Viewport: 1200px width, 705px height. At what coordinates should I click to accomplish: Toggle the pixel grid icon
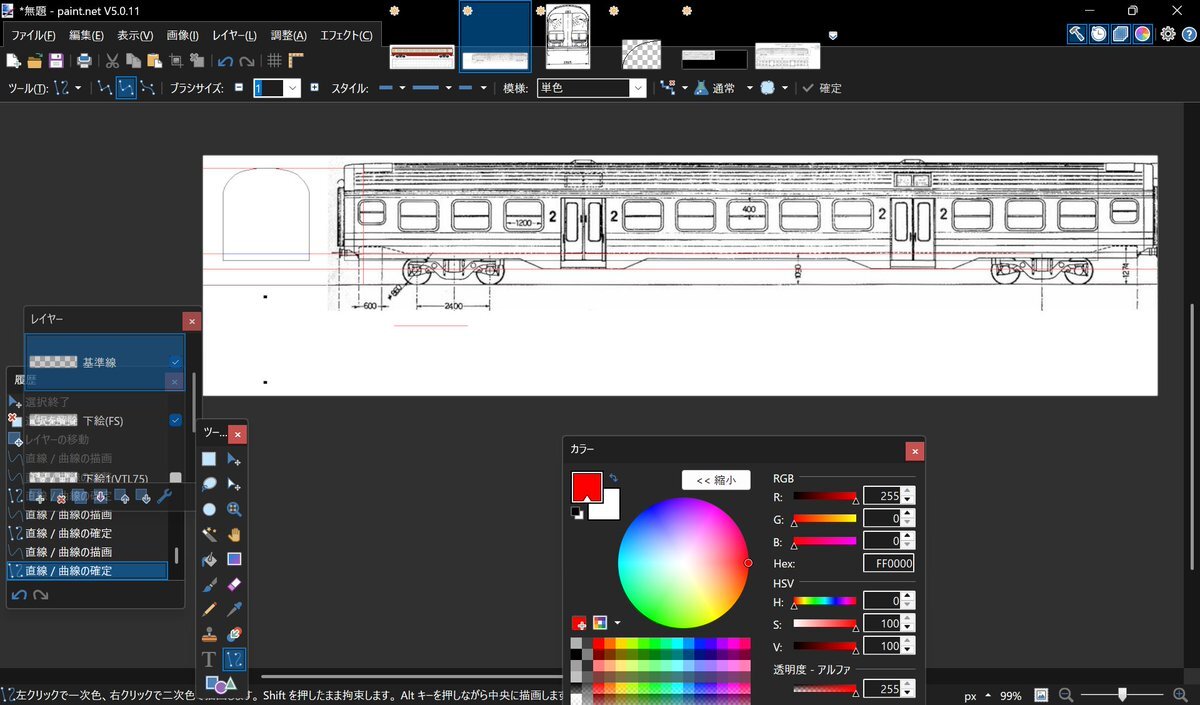275,61
